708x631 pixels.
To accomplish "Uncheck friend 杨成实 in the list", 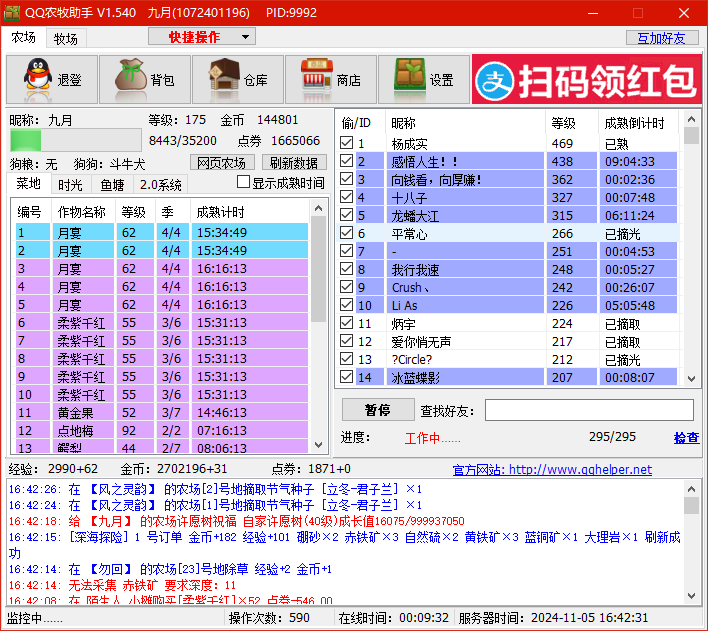I will pos(347,143).
